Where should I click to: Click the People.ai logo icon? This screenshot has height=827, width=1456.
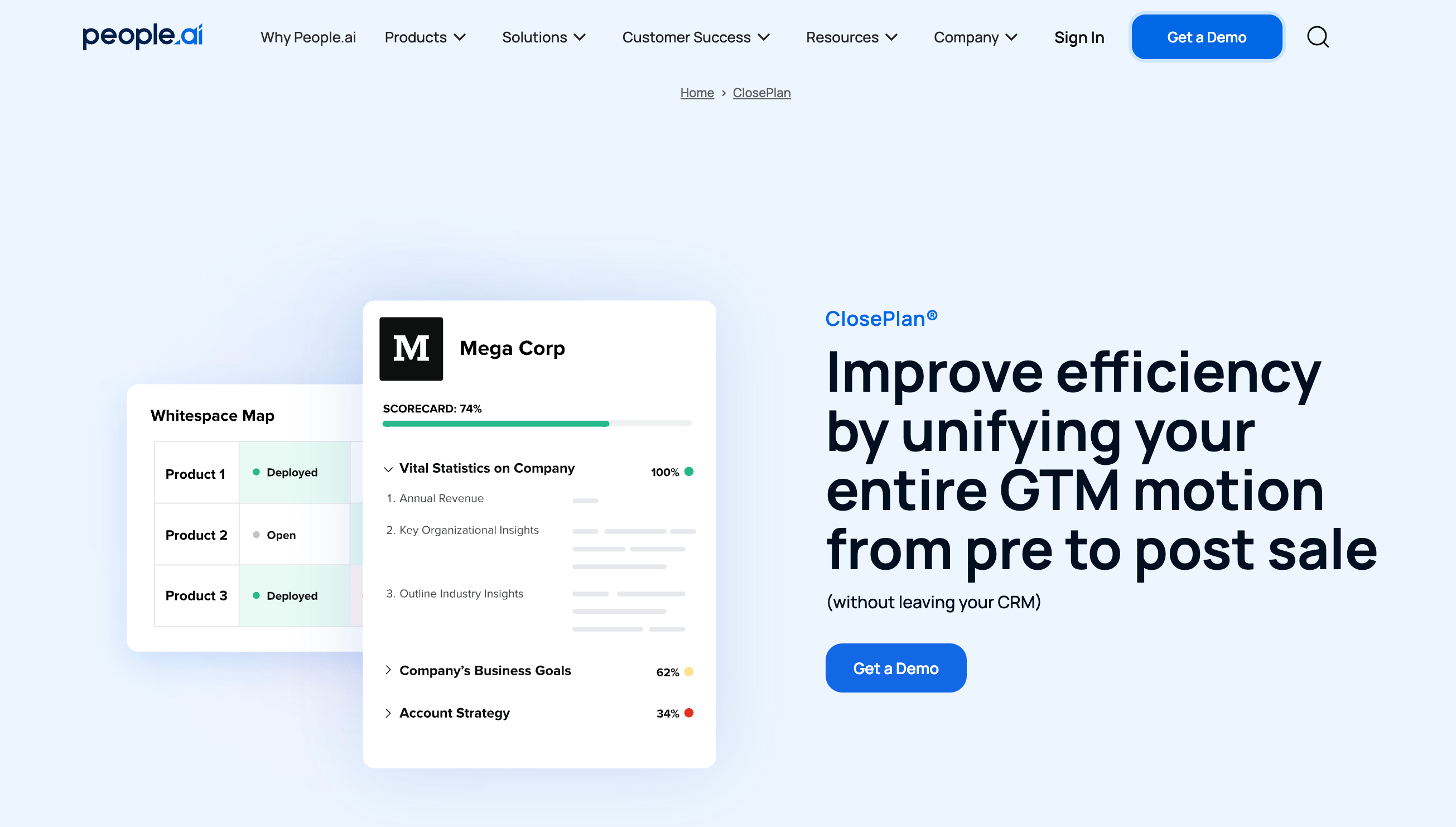click(x=143, y=37)
